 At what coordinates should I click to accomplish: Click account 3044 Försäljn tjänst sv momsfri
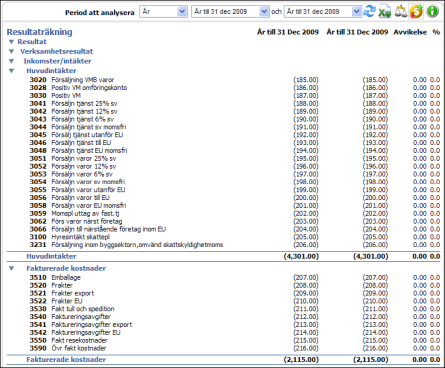(x=78, y=127)
